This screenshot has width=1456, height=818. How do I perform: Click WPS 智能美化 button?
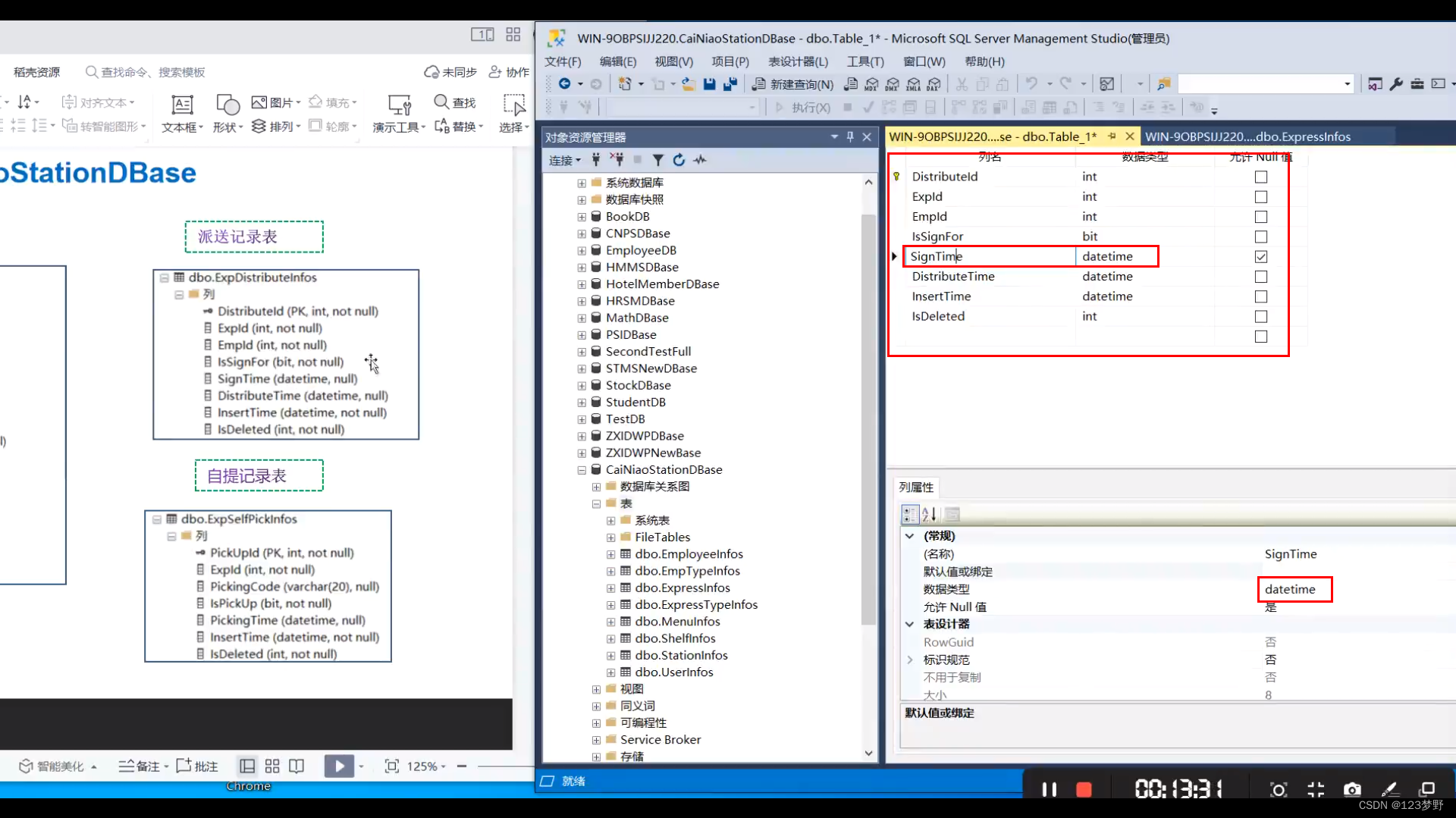57,766
